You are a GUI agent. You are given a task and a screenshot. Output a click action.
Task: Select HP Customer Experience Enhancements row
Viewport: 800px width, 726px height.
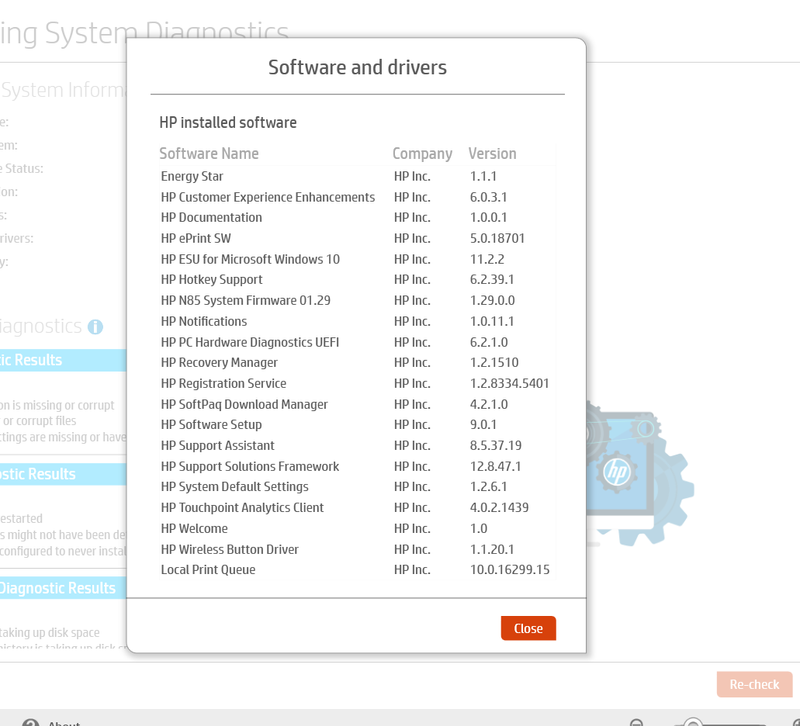tap(357, 197)
